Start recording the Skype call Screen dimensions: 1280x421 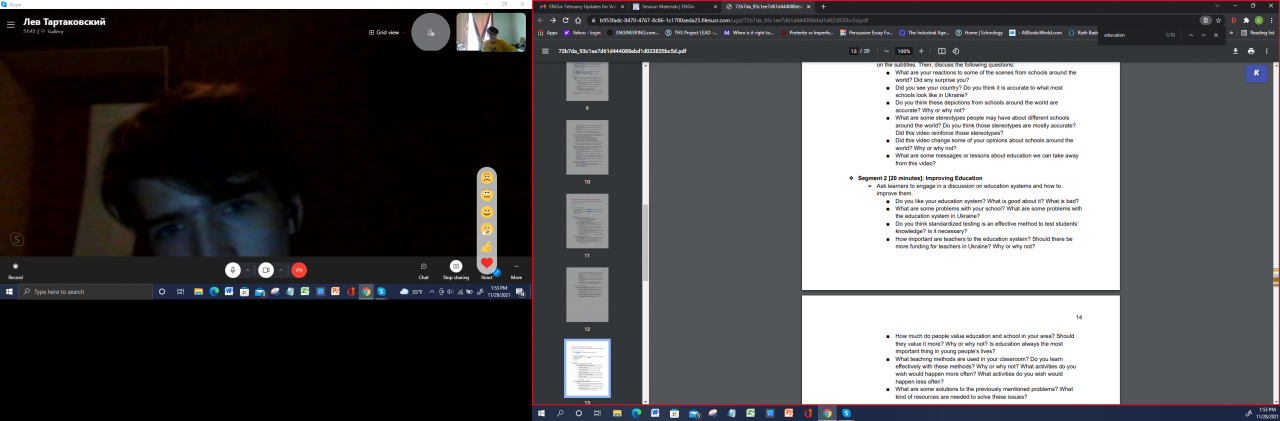point(15,270)
